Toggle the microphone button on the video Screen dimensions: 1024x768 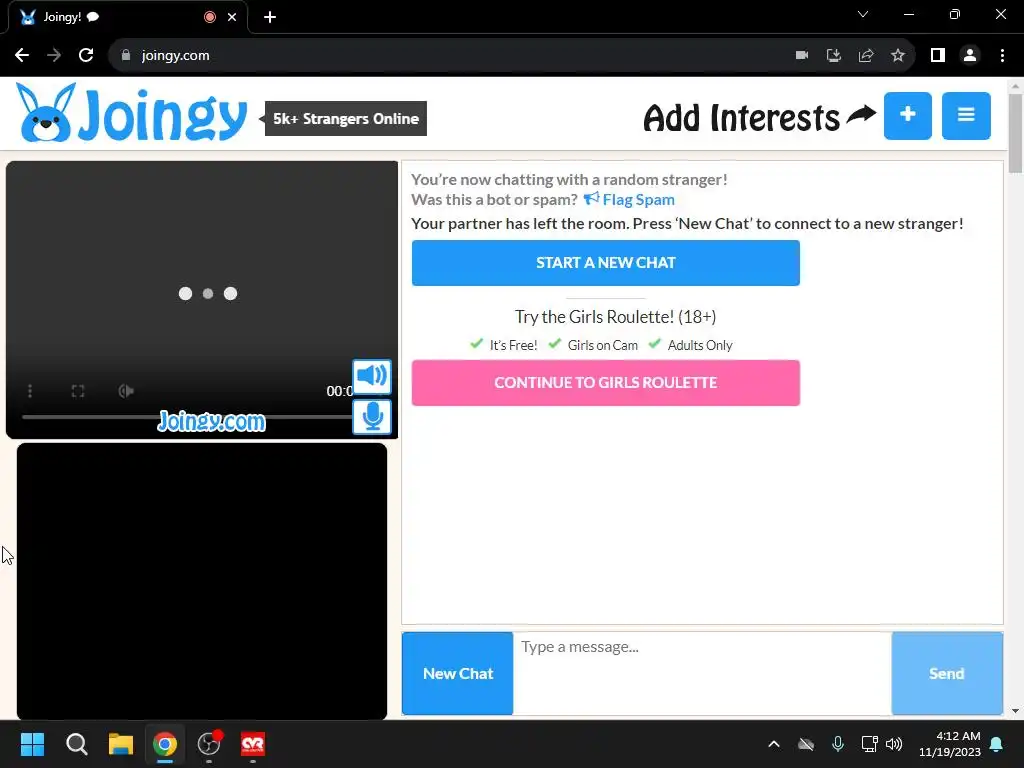372,417
